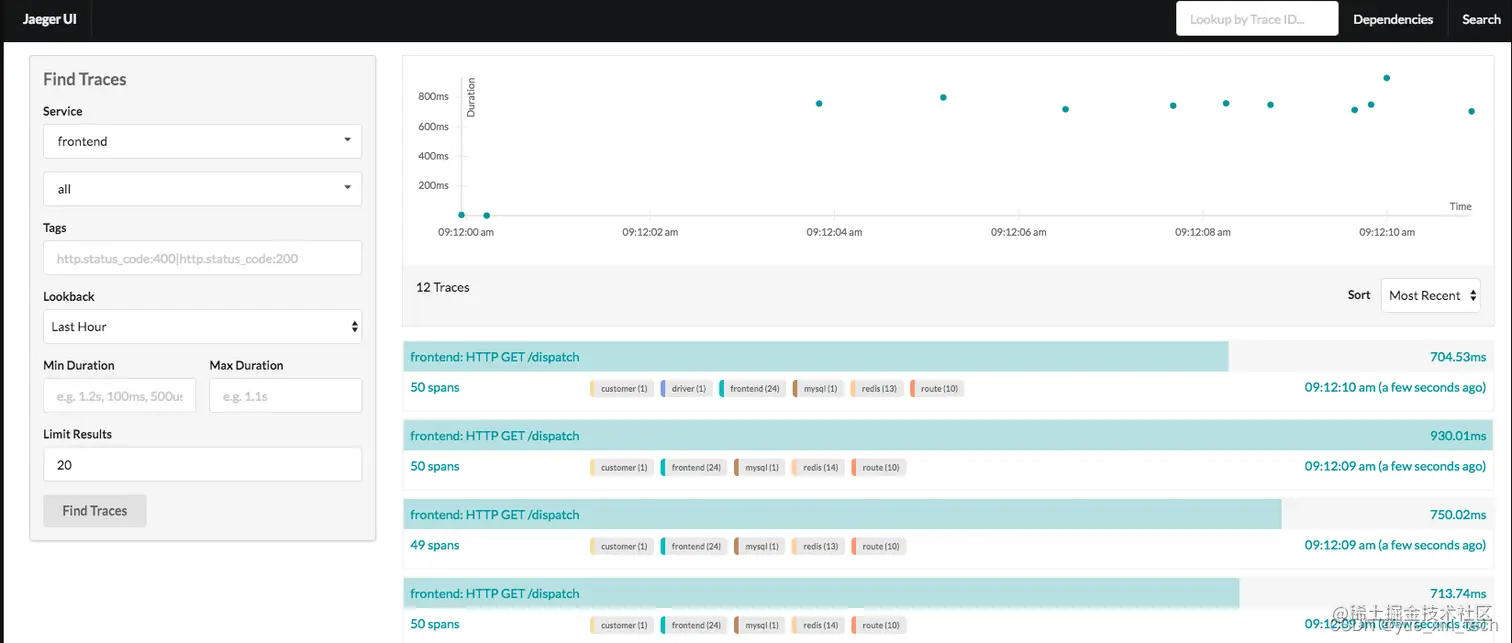
Task: Click redis (13) tag in the 750.02ms trace
Action: [817, 546]
